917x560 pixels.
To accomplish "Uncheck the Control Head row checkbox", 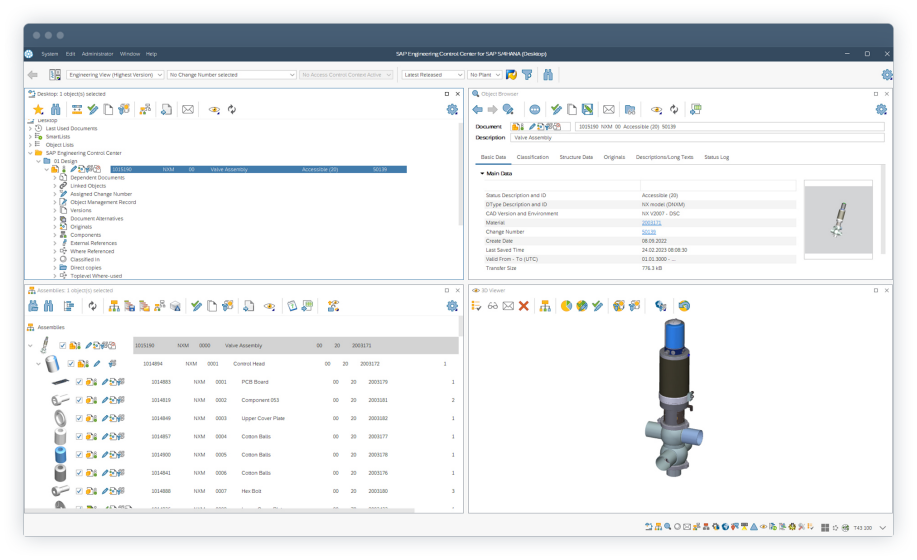I will pyautogui.click(x=71, y=364).
